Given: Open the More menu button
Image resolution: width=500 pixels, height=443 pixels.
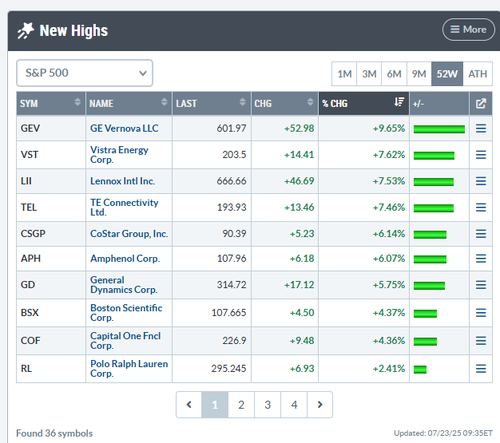Looking at the screenshot, I should (x=468, y=30).
